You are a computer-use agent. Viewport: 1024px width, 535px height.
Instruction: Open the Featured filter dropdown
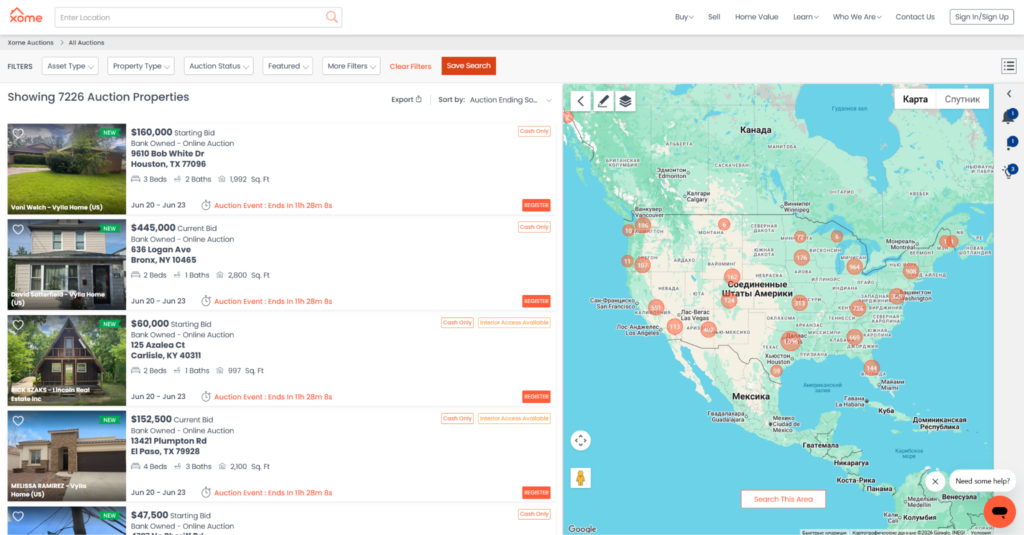(287, 66)
